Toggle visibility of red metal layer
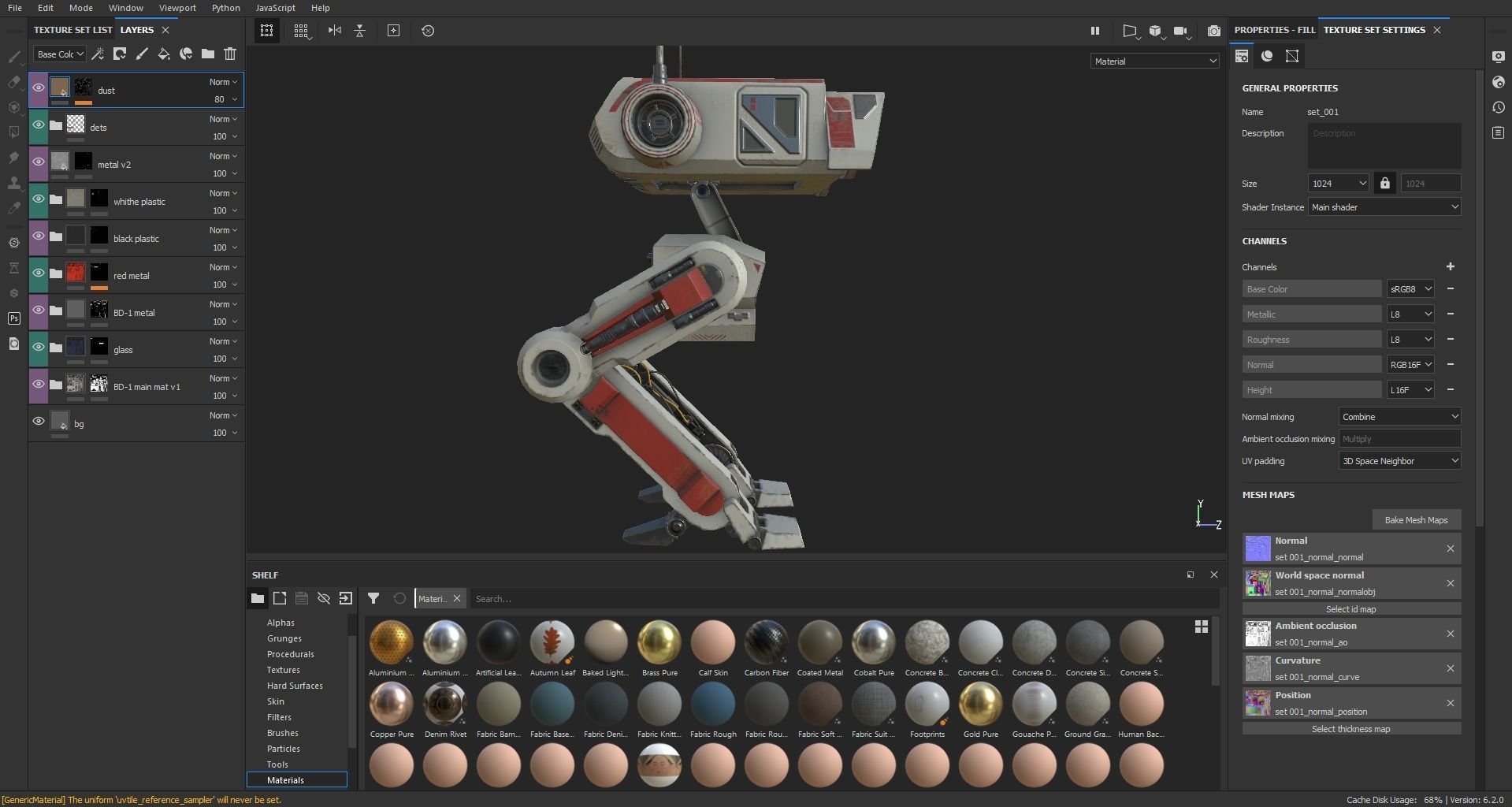The image size is (1512, 807). click(38, 273)
